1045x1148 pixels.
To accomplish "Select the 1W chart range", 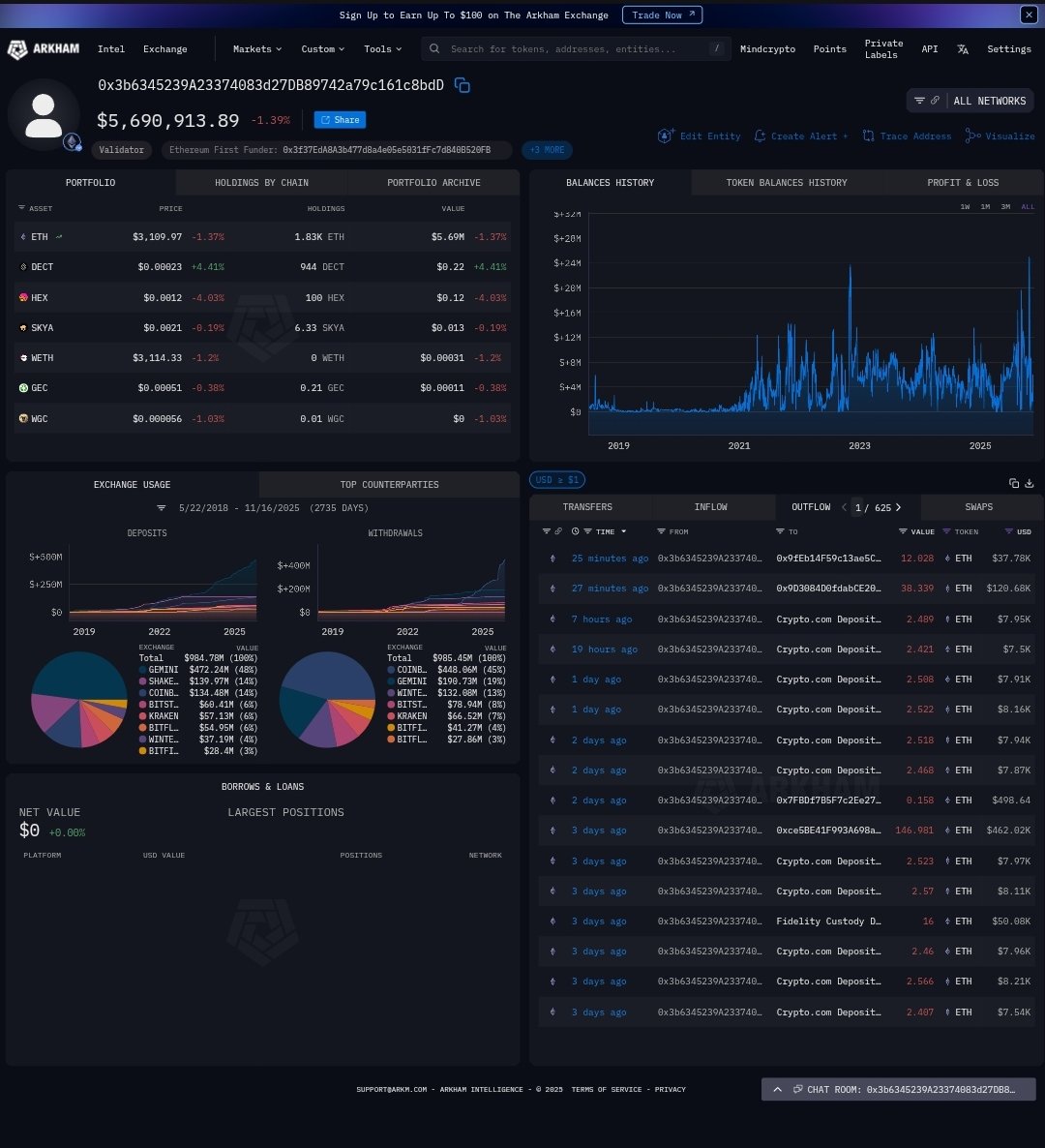I will 965,206.
